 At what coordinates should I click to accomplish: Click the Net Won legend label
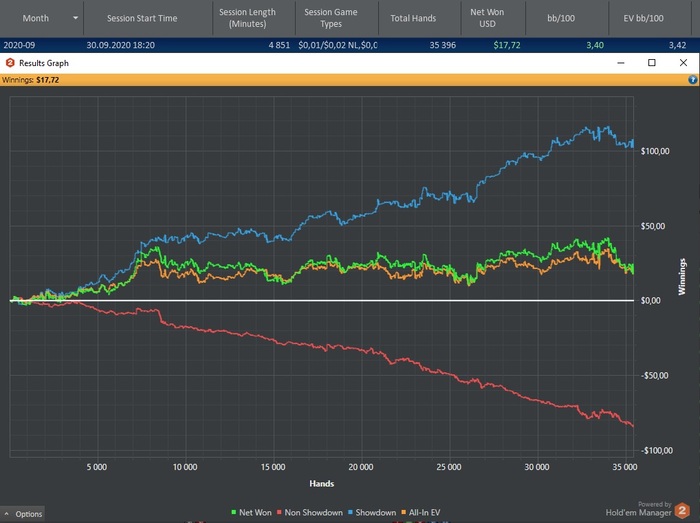[255, 512]
